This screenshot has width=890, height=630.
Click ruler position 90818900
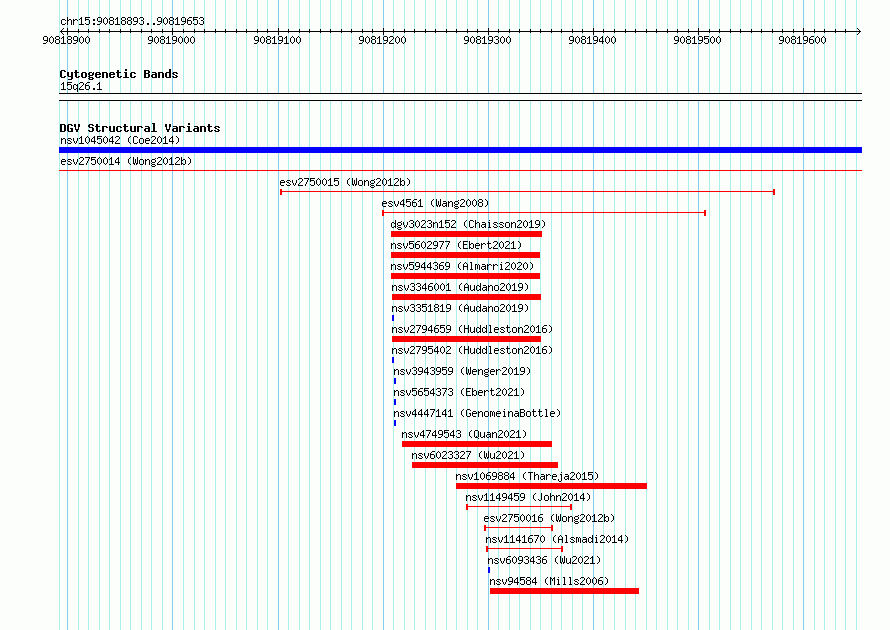pyautogui.click(x=66, y=40)
